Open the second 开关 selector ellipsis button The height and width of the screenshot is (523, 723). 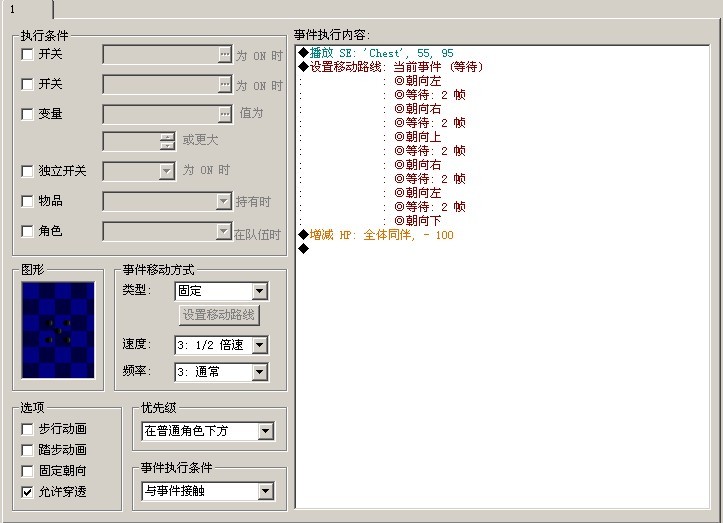(x=225, y=84)
